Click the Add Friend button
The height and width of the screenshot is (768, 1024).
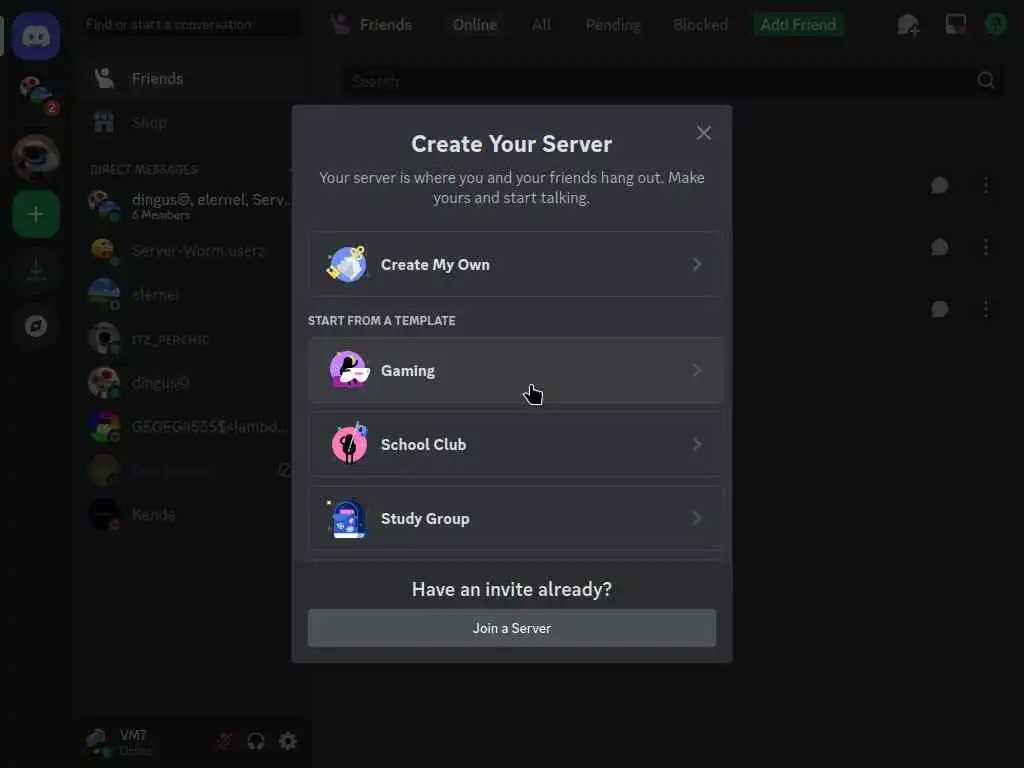[x=798, y=25]
